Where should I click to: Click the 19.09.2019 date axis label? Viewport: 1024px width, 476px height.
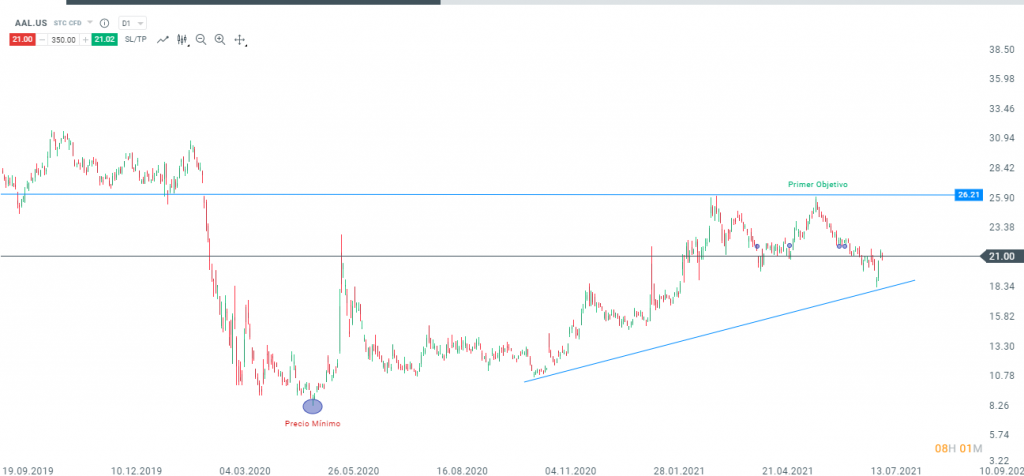tap(28, 470)
